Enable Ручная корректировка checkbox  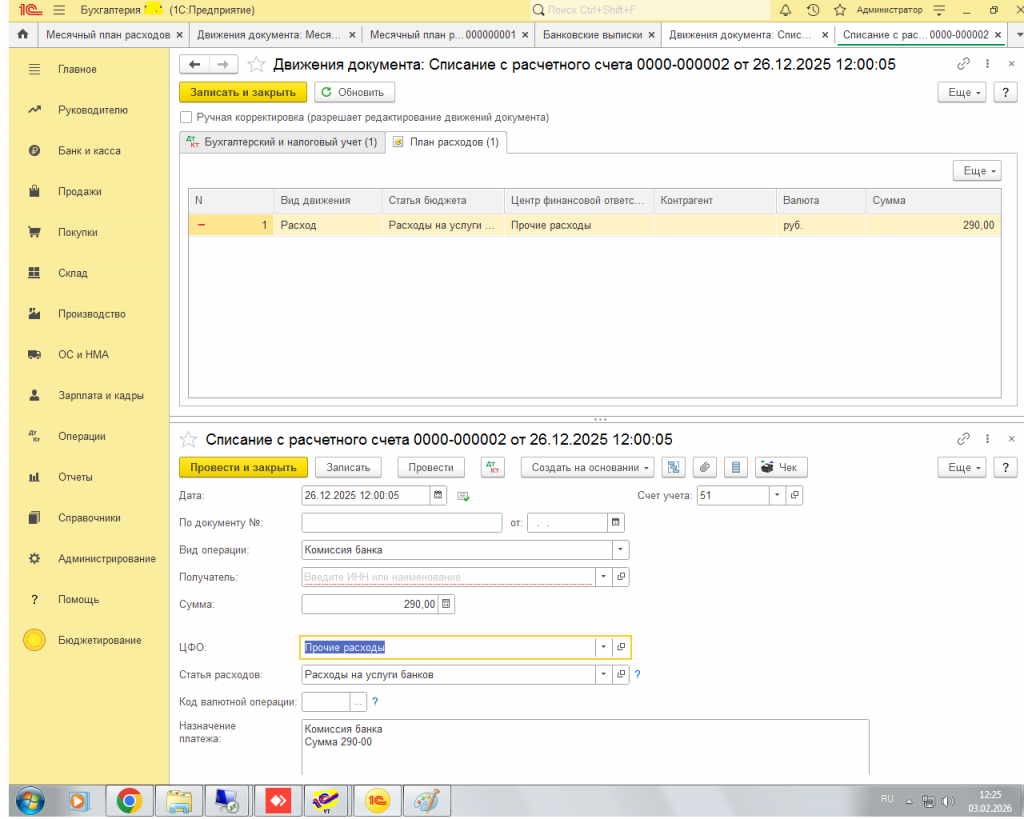pos(186,118)
